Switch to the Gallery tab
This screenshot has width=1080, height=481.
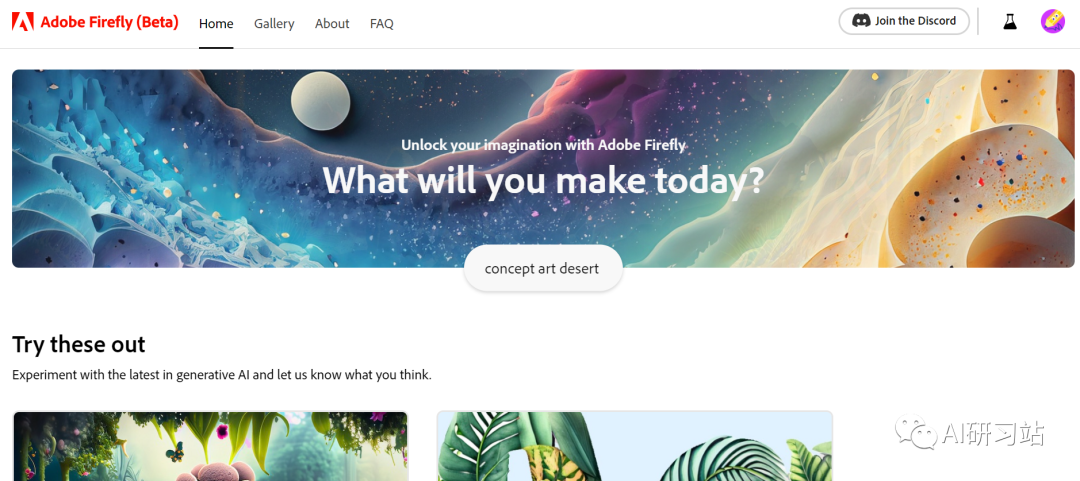tap(274, 23)
